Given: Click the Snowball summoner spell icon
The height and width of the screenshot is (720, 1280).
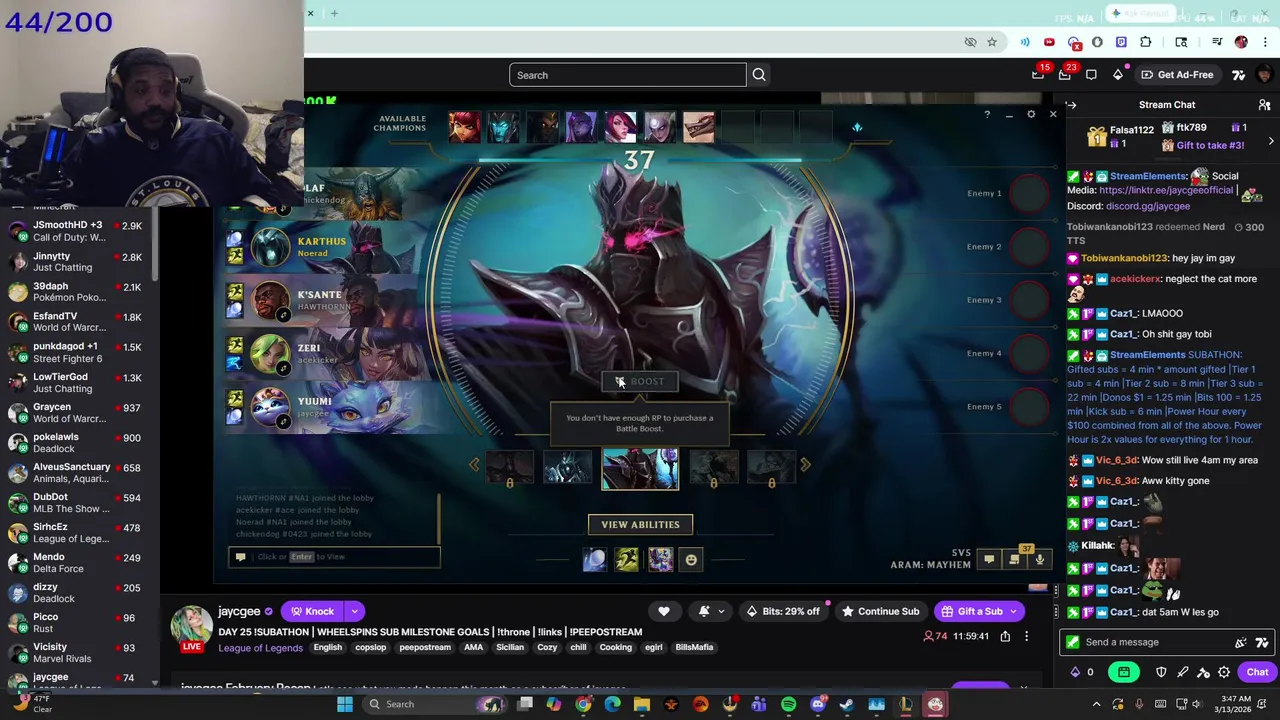Looking at the screenshot, I should (x=594, y=560).
